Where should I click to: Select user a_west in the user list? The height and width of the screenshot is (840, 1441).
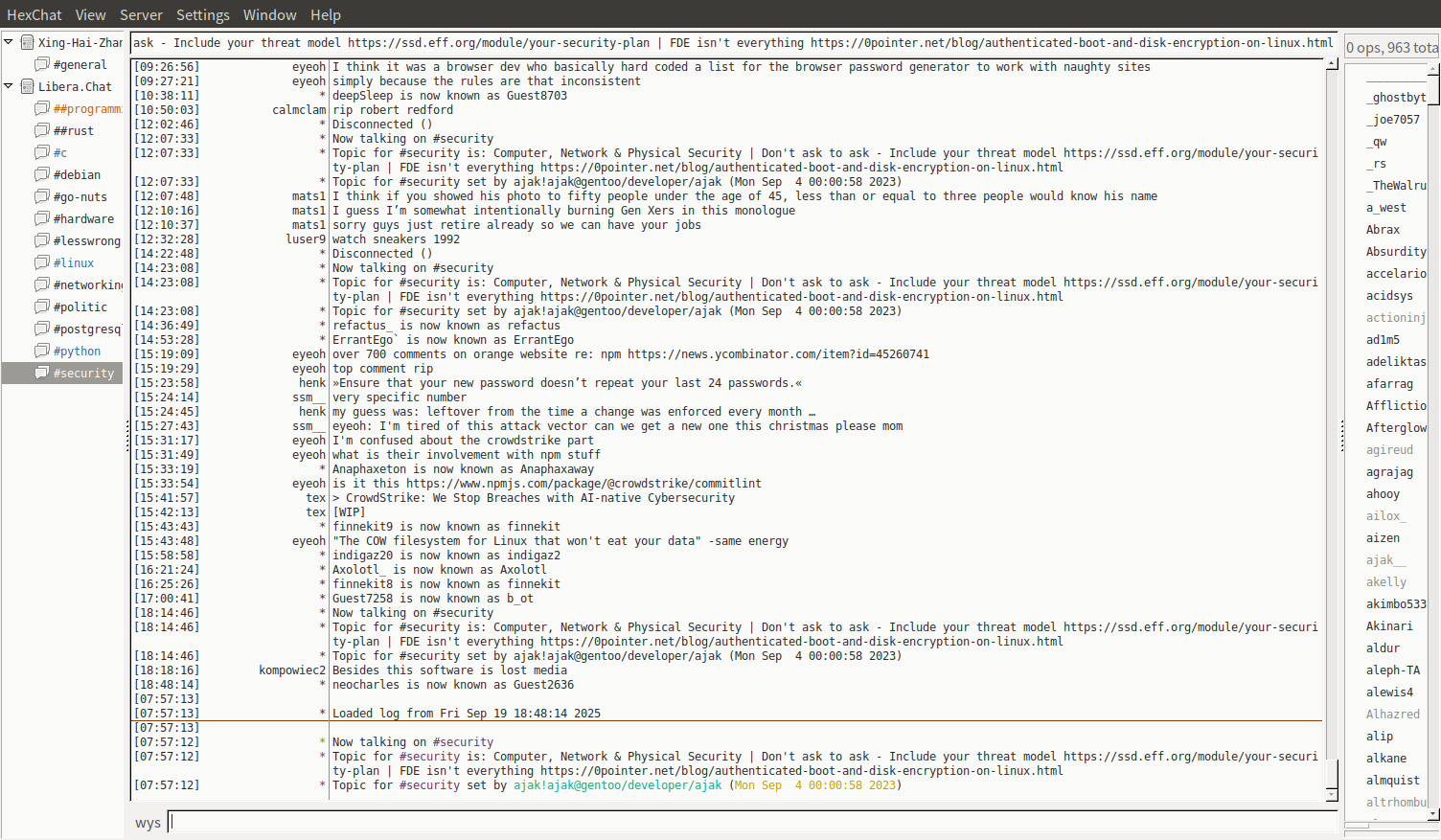[x=1386, y=208]
